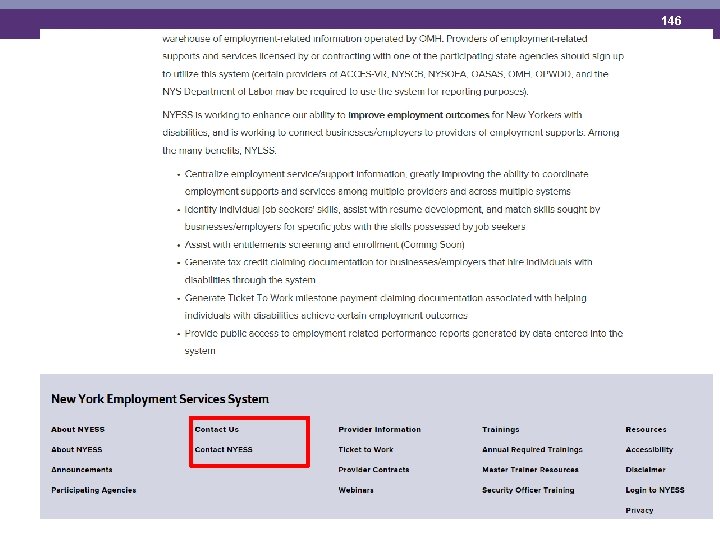The image size is (720, 540).
Task: Click the bullet about tax credit claiming documentation
Action: click(x=388, y=271)
